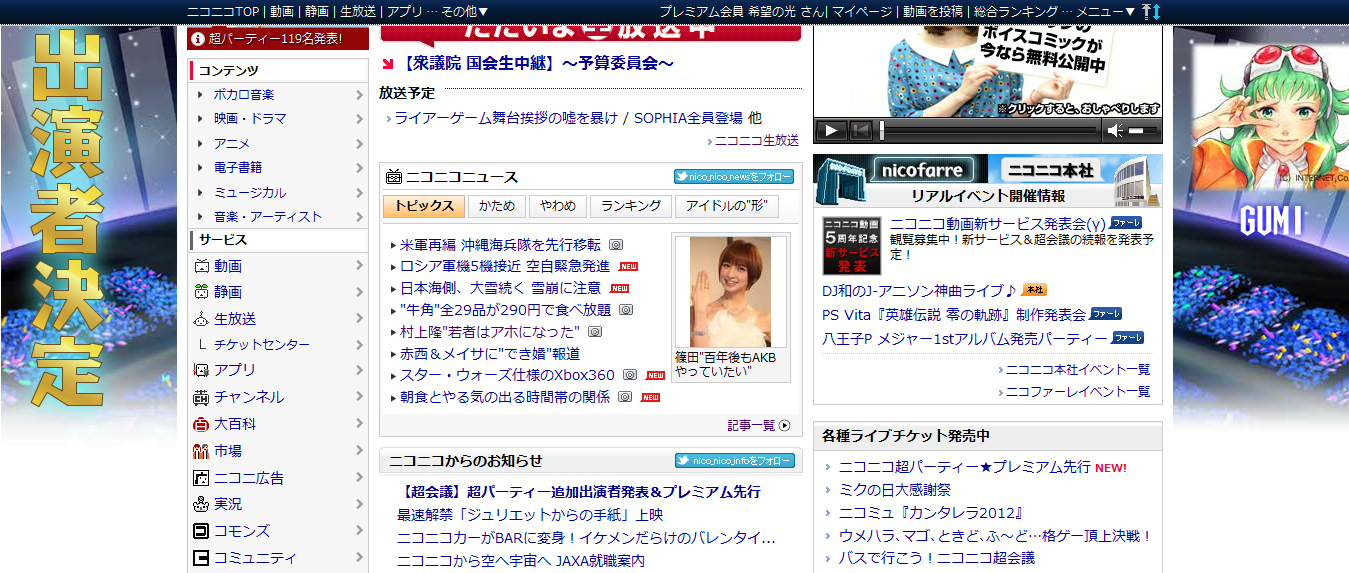Expand the チケットセンター row chevron
The width and height of the screenshot is (1349, 573).
click(x=359, y=345)
